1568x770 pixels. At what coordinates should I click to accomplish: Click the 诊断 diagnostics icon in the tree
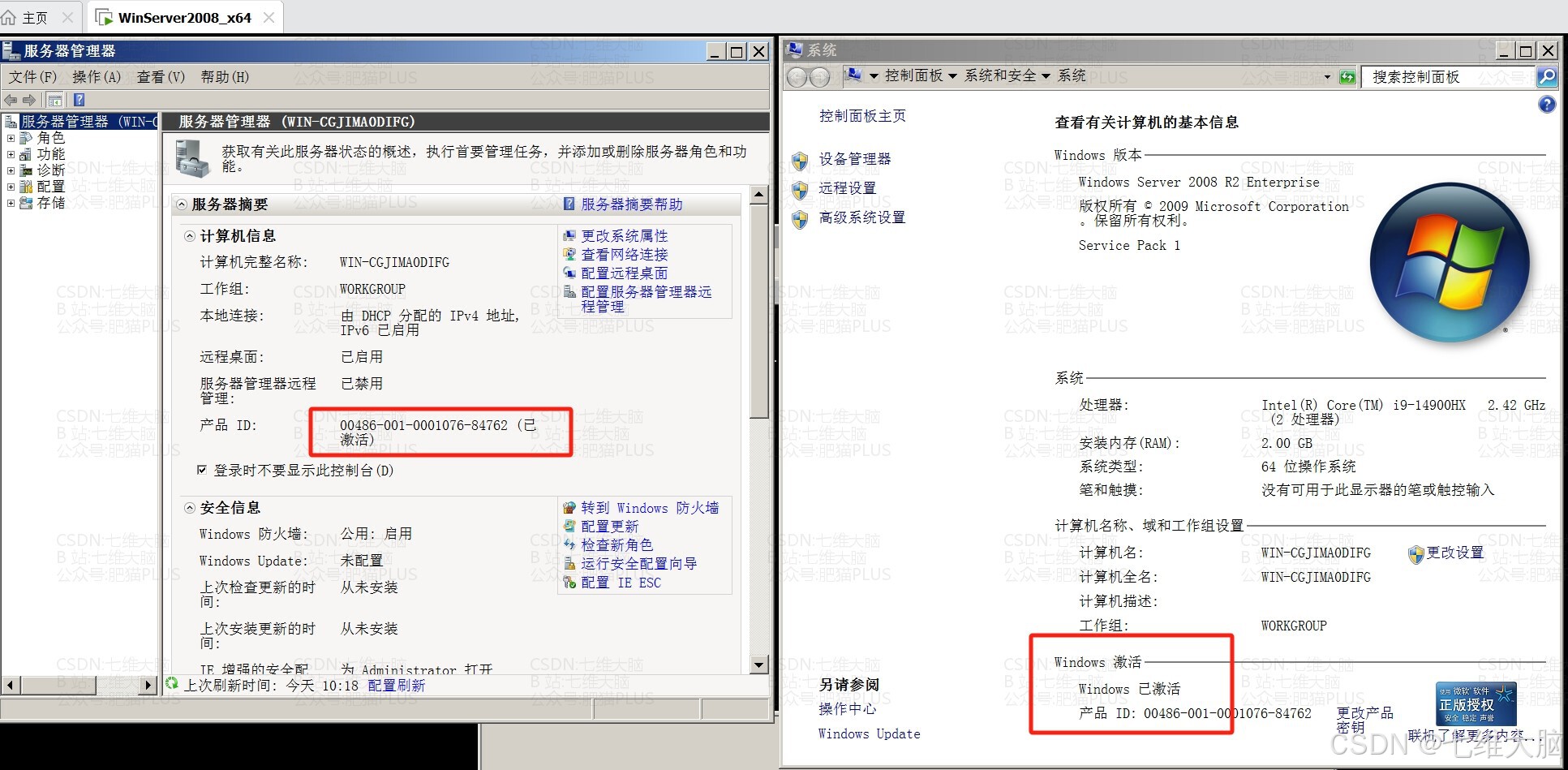click(x=26, y=170)
